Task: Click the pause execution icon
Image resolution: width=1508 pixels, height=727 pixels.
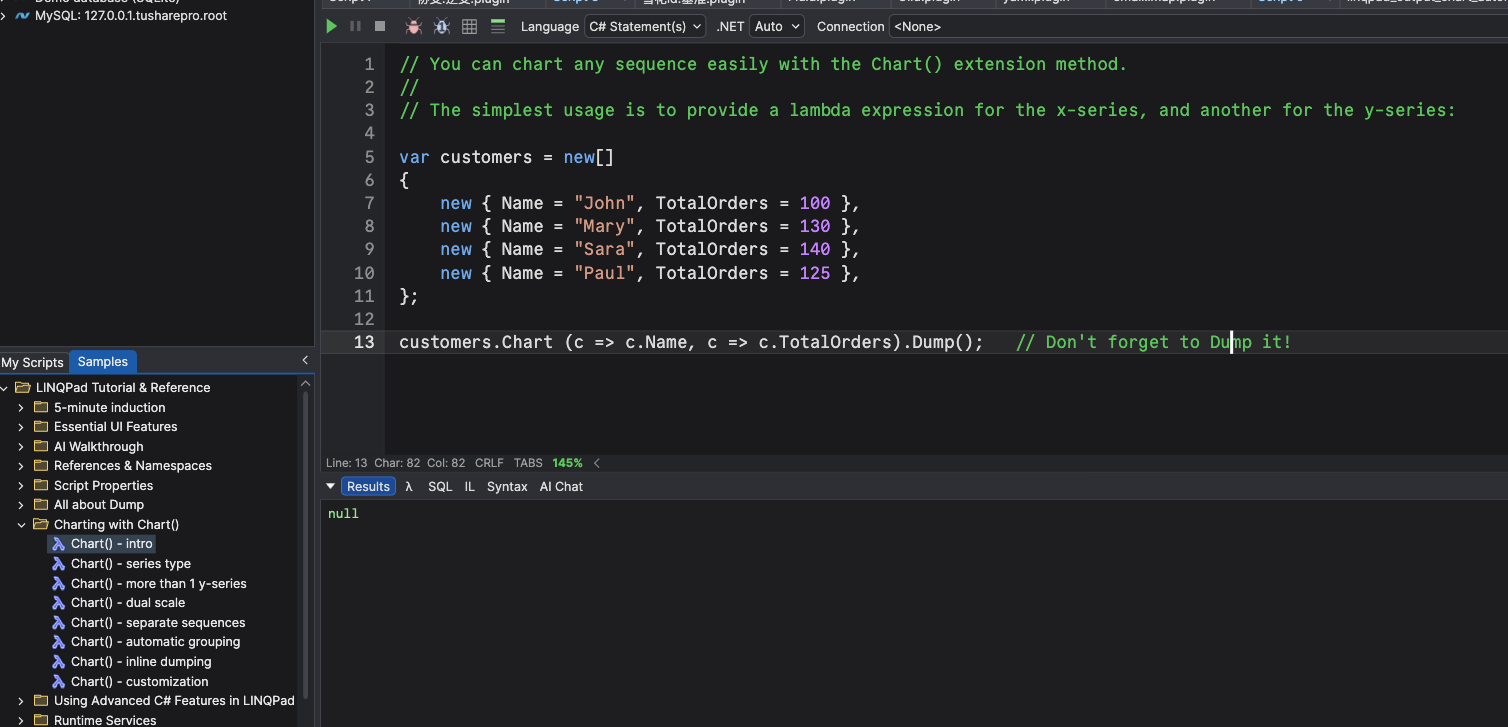Action: coord(355,26)
